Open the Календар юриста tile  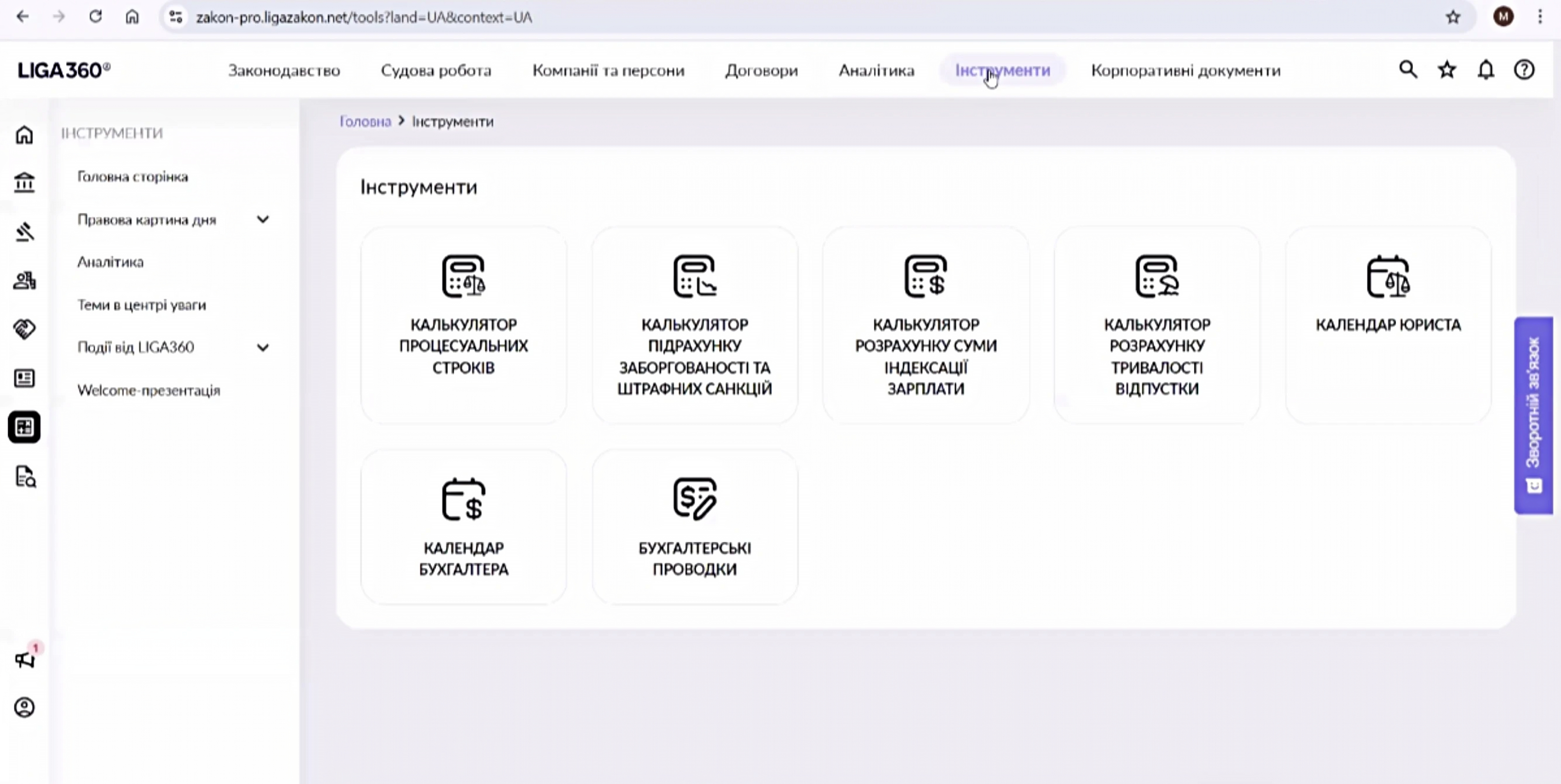click(x=1388, y=325)
